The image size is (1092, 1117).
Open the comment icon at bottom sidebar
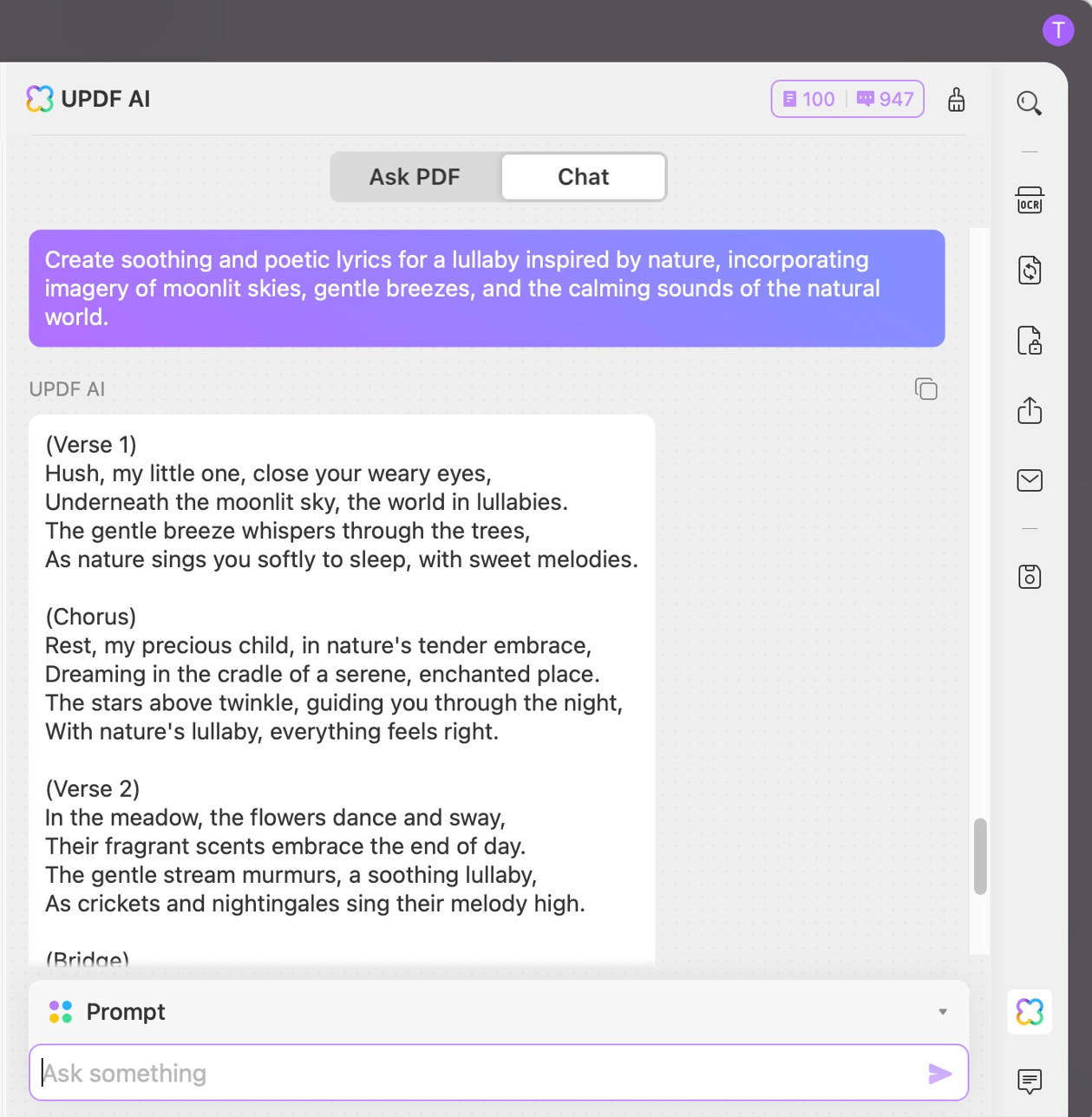(1030, 1081)
